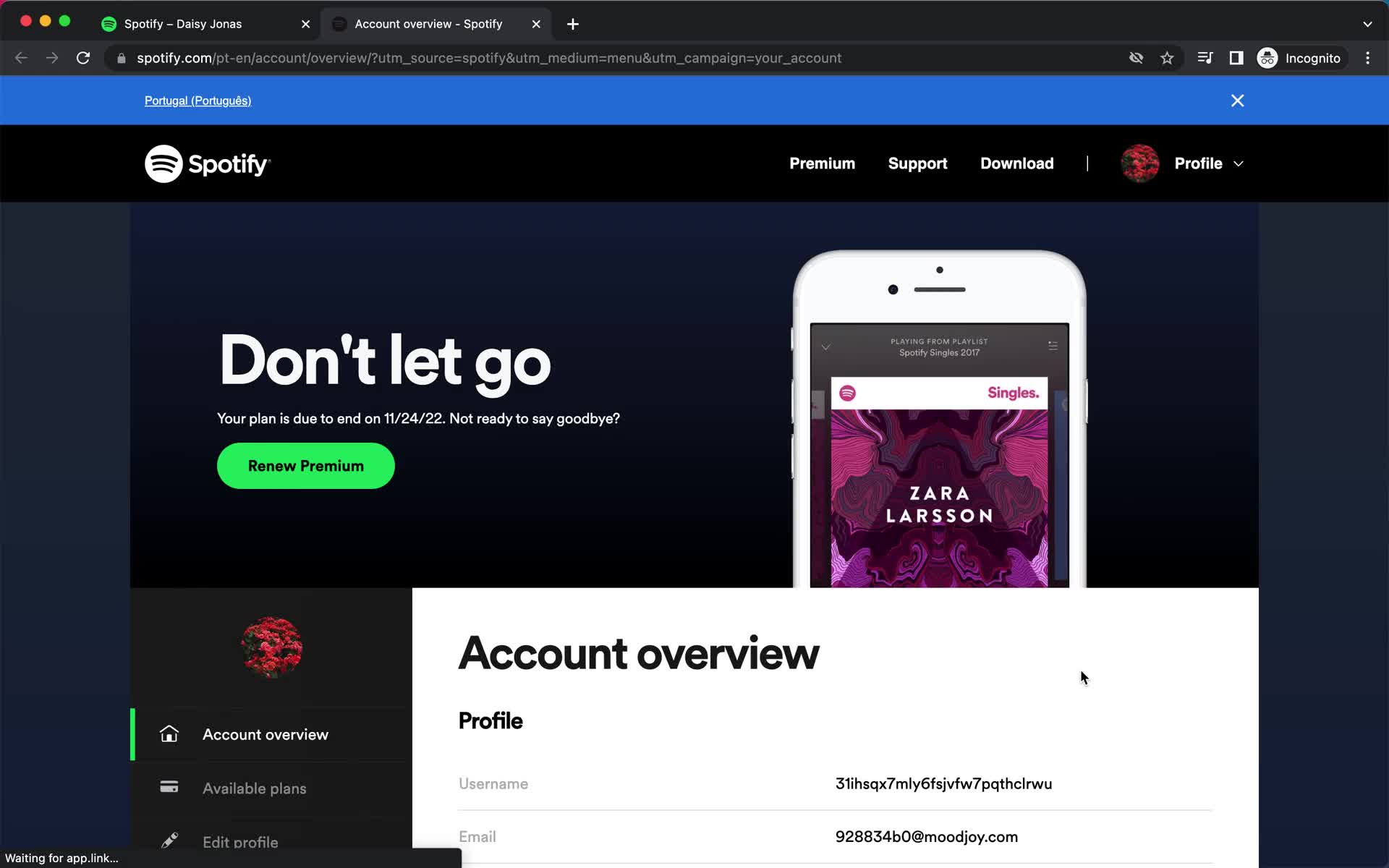Open the Available plans sidebar item
This screenshot has height=868, width=1389.
254,788
